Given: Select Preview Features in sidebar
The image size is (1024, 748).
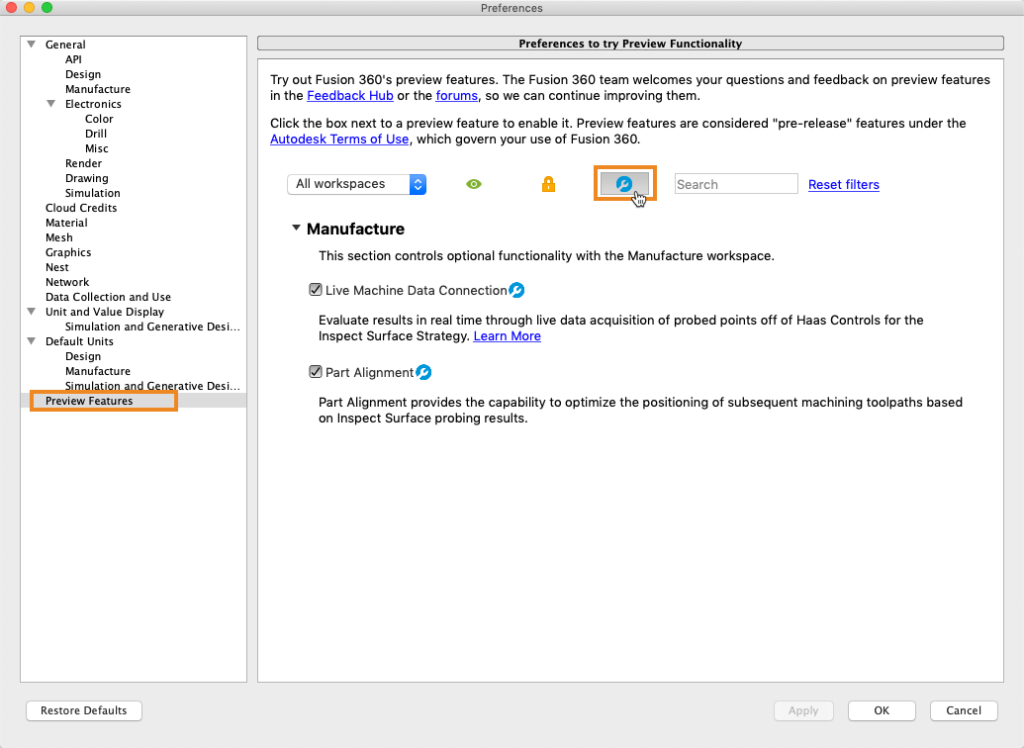Looking at the screenshot, I should click(x=89, y=400).
